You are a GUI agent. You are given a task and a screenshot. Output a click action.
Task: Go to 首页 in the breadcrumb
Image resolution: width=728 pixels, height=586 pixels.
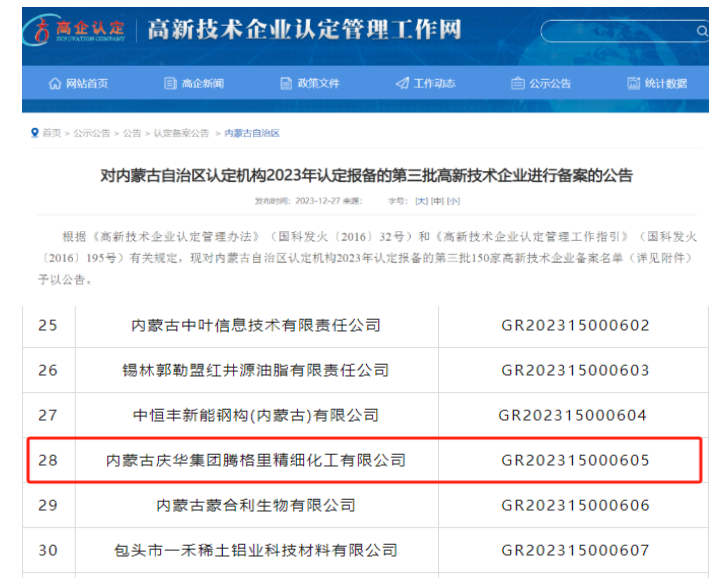point(51,133)
